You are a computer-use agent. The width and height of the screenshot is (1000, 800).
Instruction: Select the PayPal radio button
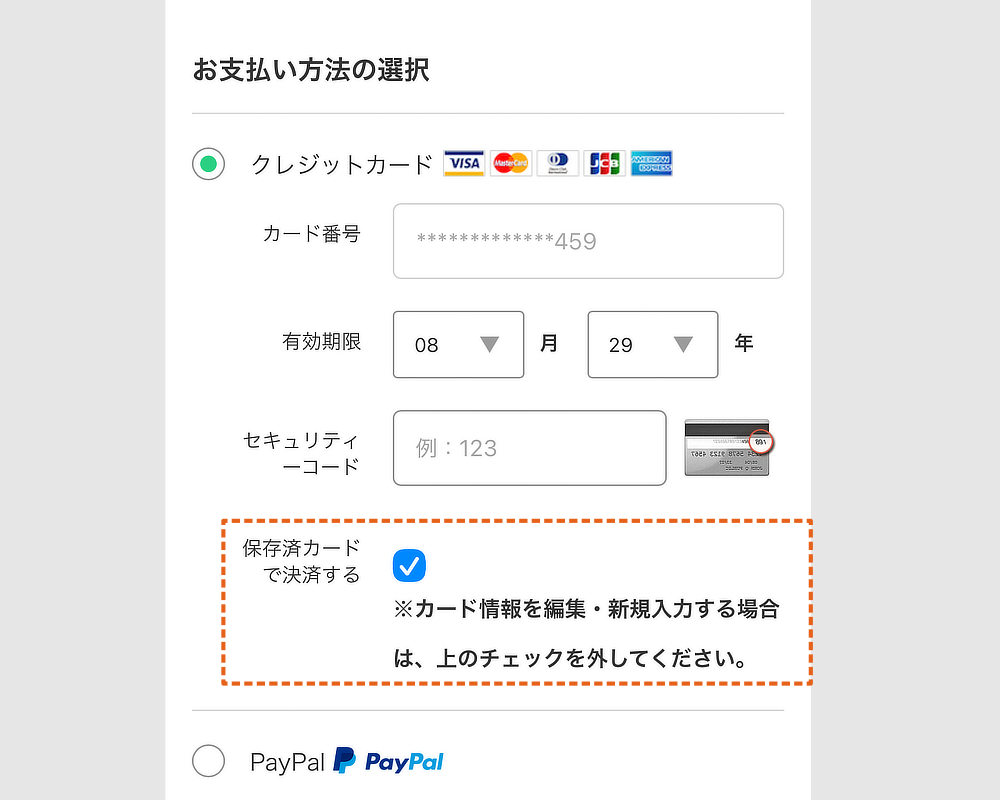point(209,760)
